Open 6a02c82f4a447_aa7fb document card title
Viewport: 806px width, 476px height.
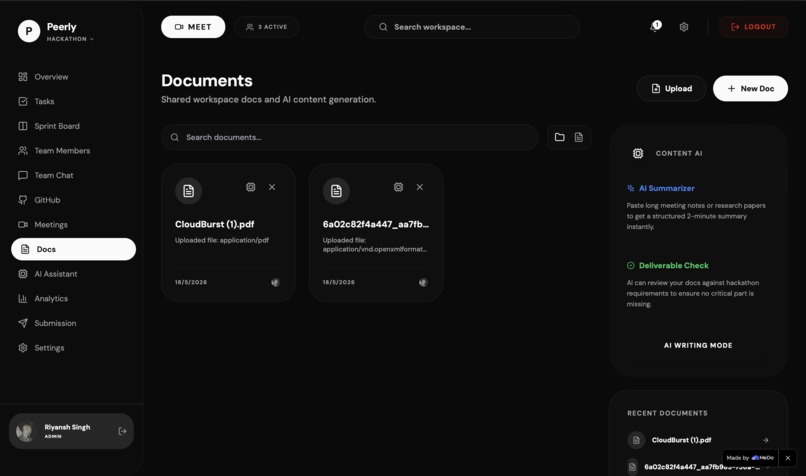point(376,224)
